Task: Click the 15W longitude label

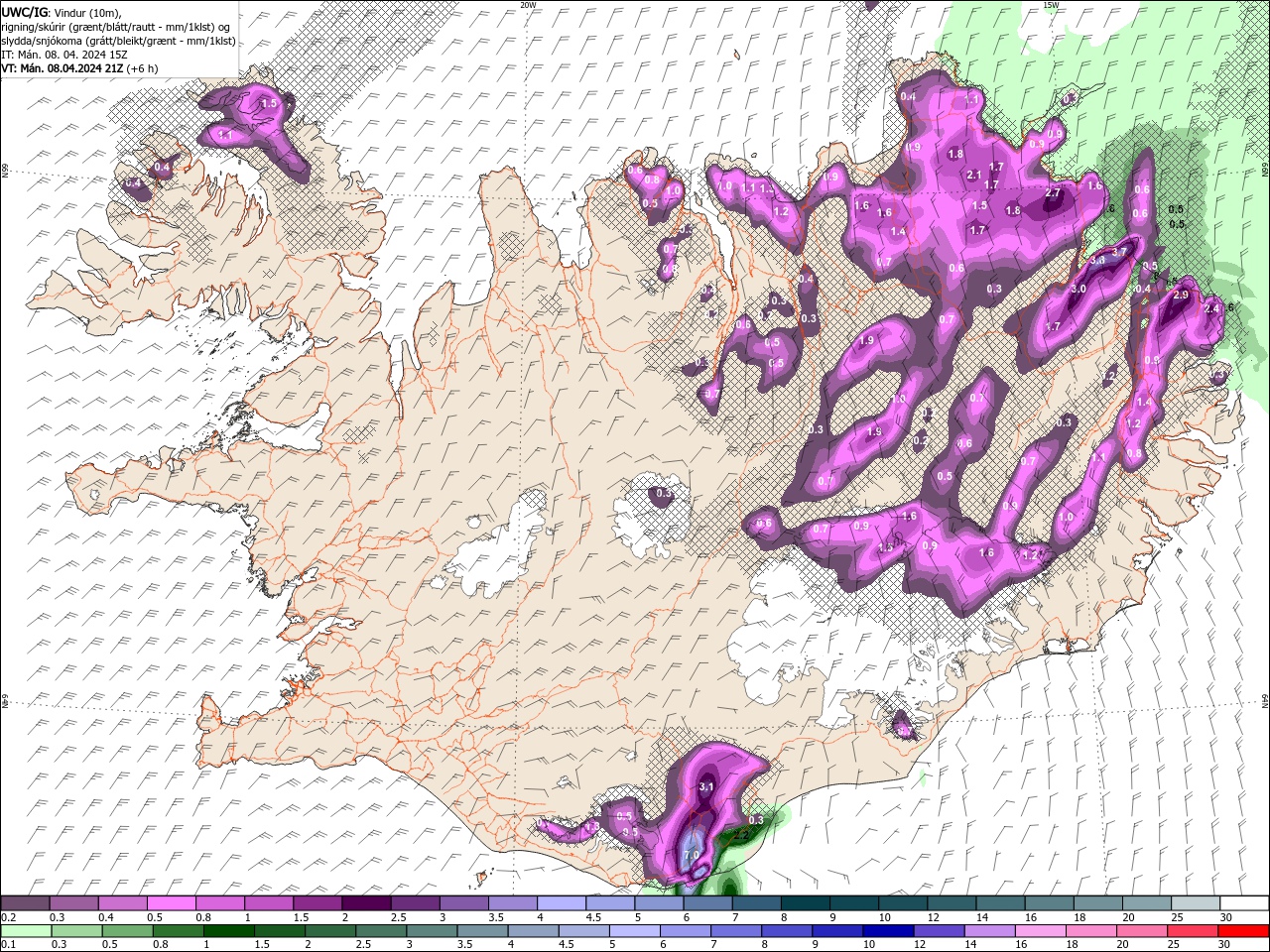Action: pos(1051,5)
